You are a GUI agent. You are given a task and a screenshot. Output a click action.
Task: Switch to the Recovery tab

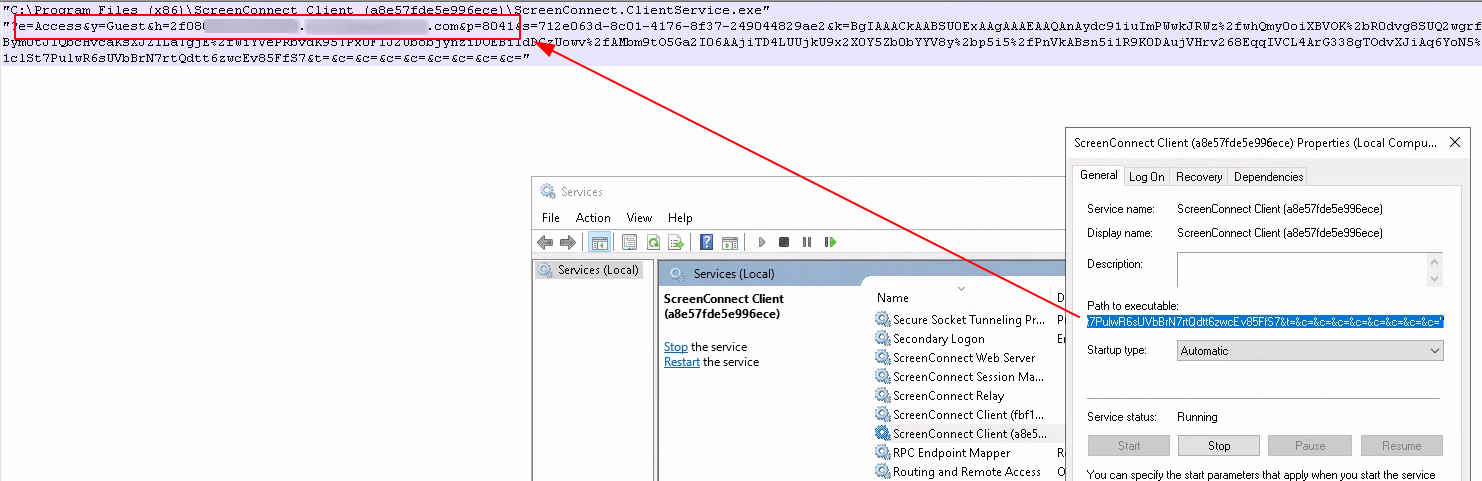(1199, 176)
